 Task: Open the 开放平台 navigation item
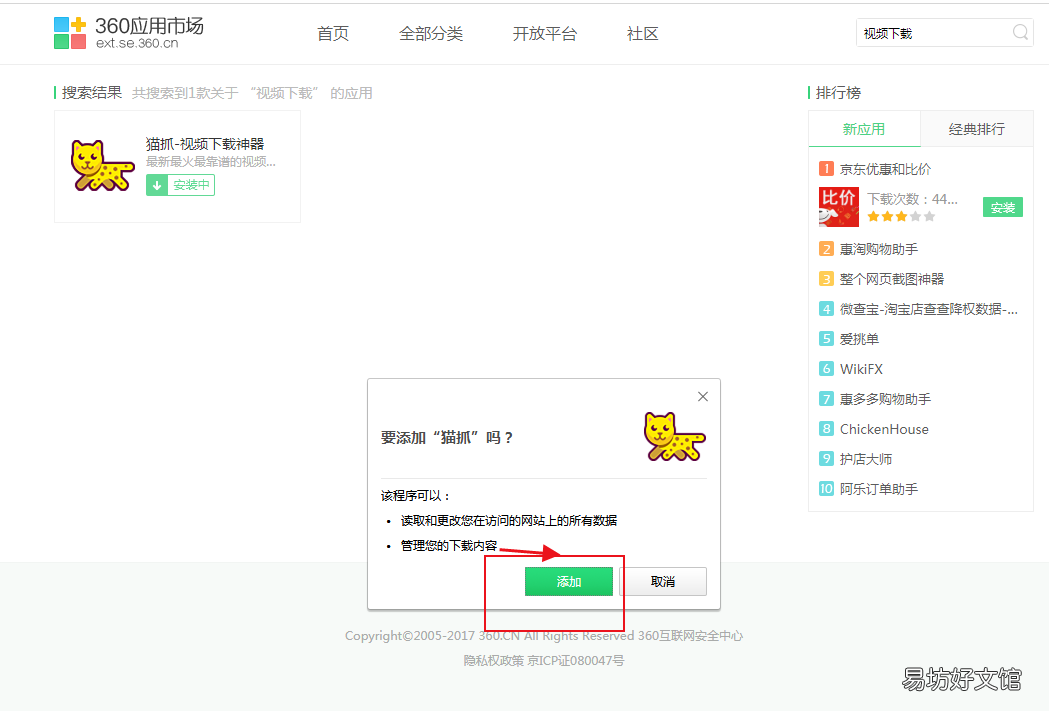click(545, 33)
